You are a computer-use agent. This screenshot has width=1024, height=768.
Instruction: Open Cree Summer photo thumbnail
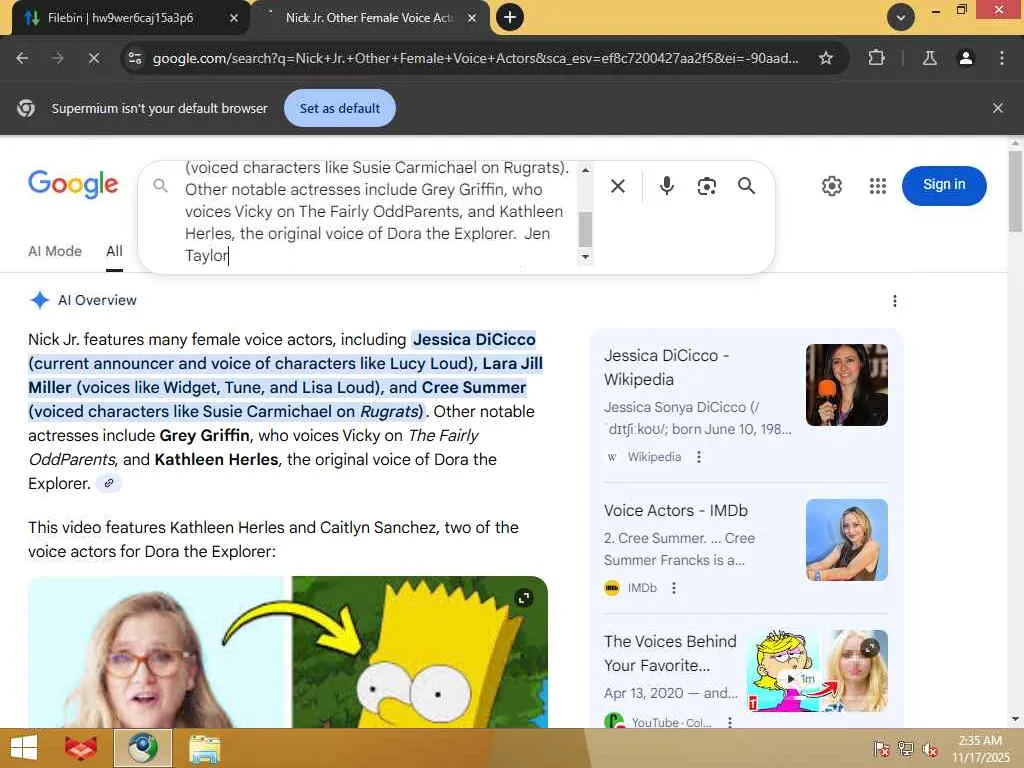click(x=846, y=539)
